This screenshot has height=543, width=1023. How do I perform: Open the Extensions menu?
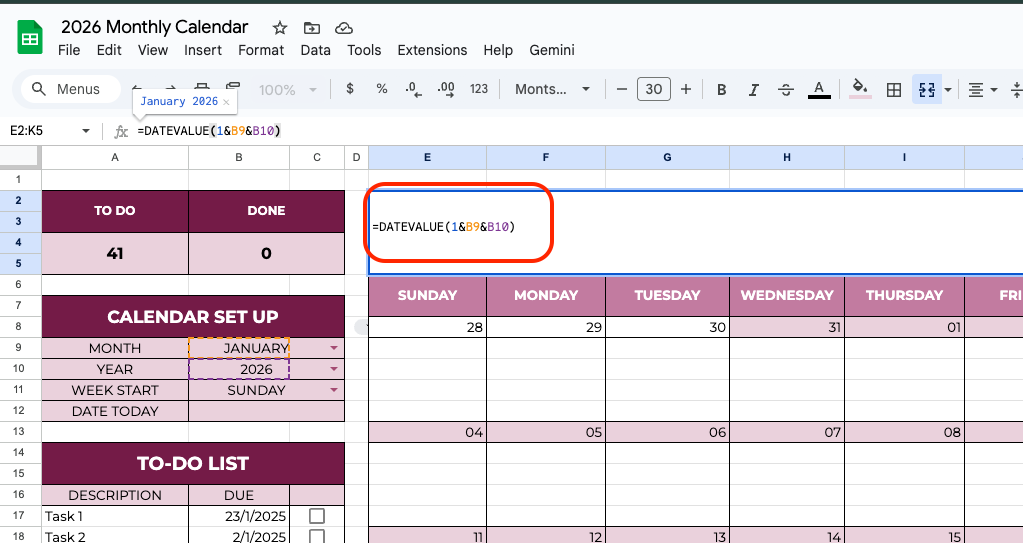point(432,50)
